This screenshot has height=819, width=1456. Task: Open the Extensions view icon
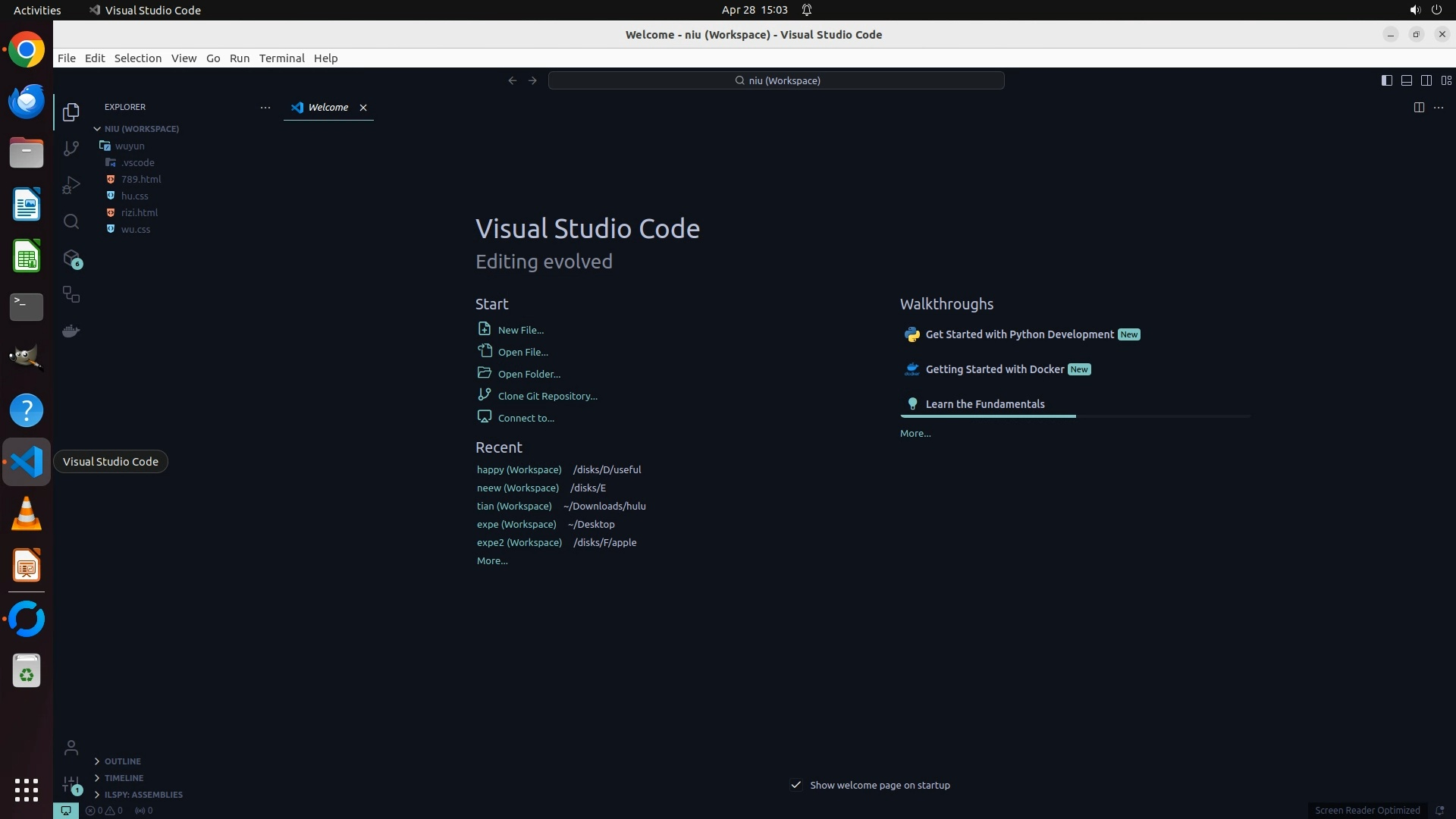click(71, 259)
